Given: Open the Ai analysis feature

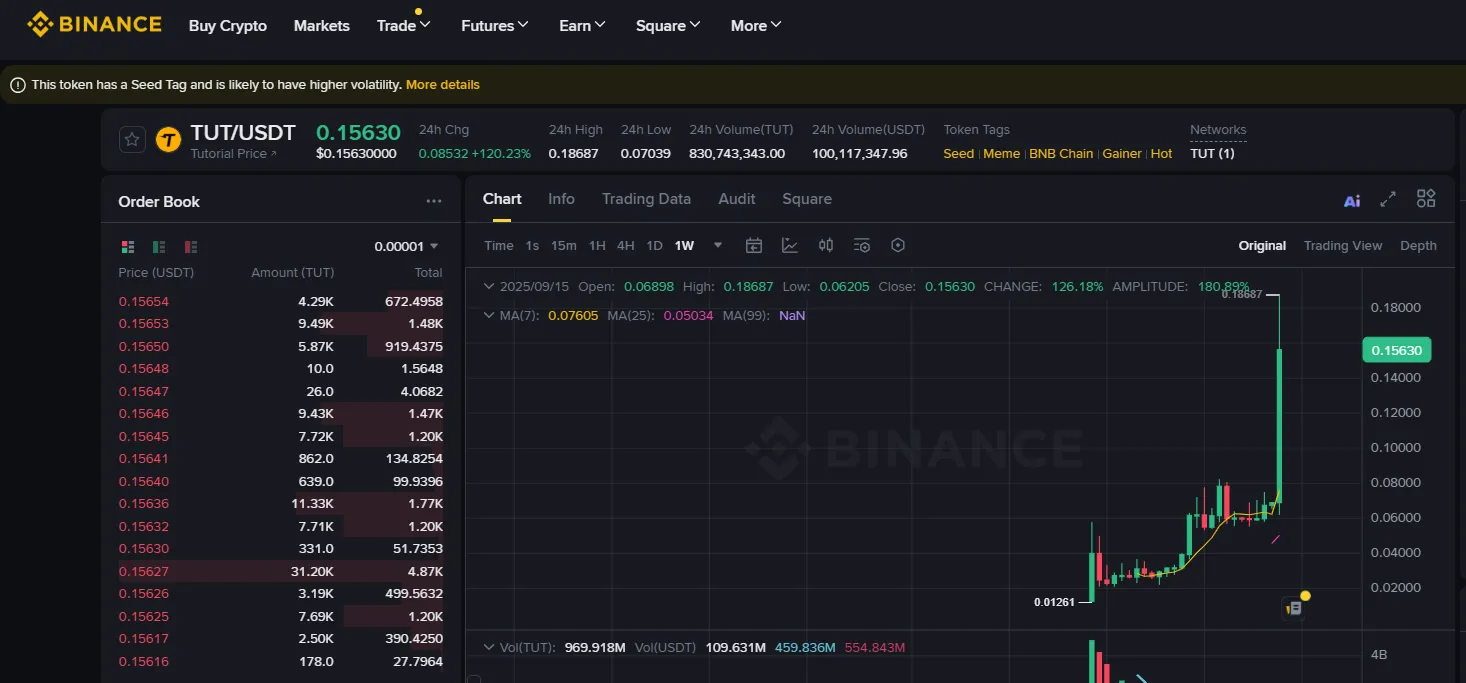Looking at the screenshot, I should pos(1352,201).
